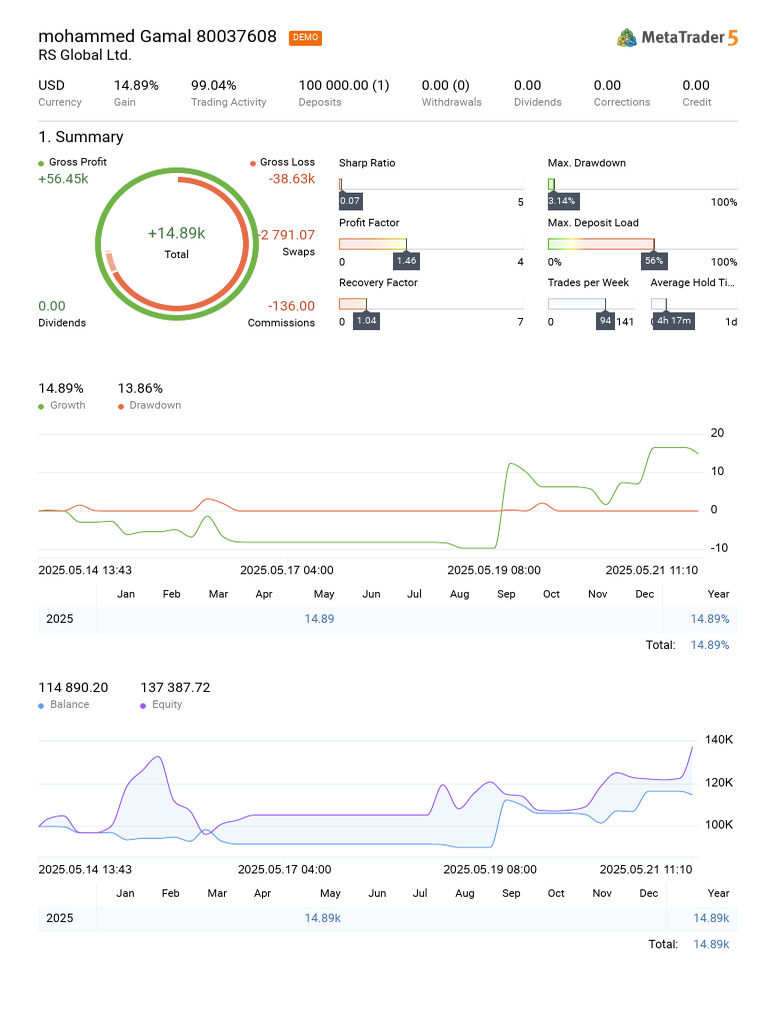Click 2025.05.19 08:00 growth chart date label
The width and height of the screenshot is (768, 1024).
(494, 571)
